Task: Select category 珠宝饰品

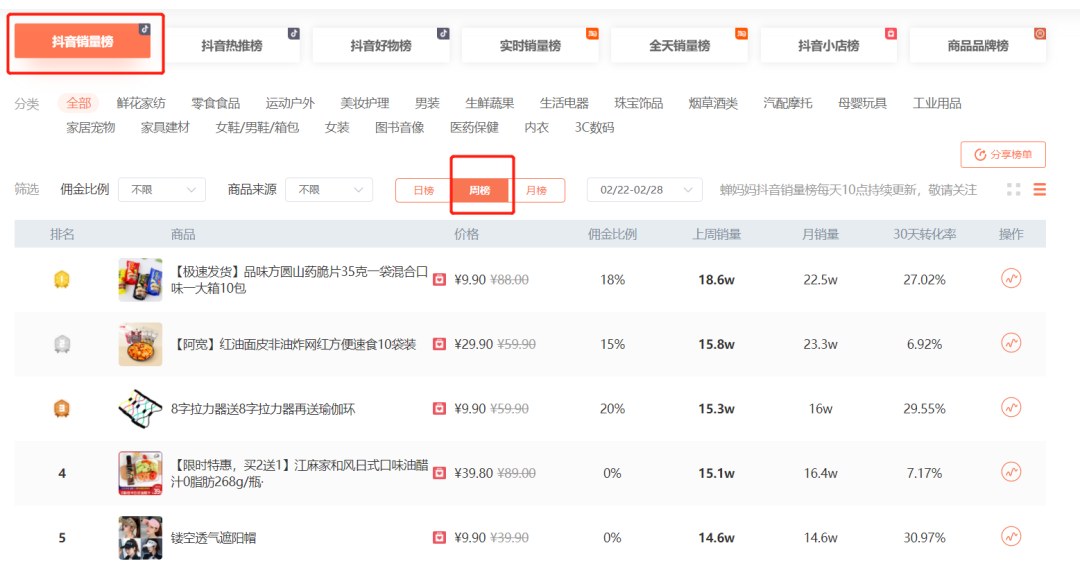Action: point(638,103)
